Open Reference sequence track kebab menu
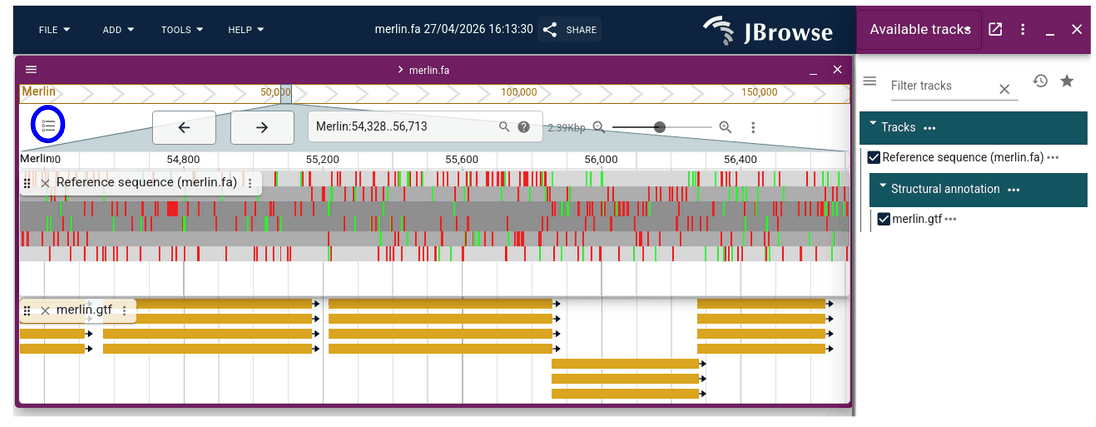Viewport: 1096px width, 427px height. [x=250, y=183]
